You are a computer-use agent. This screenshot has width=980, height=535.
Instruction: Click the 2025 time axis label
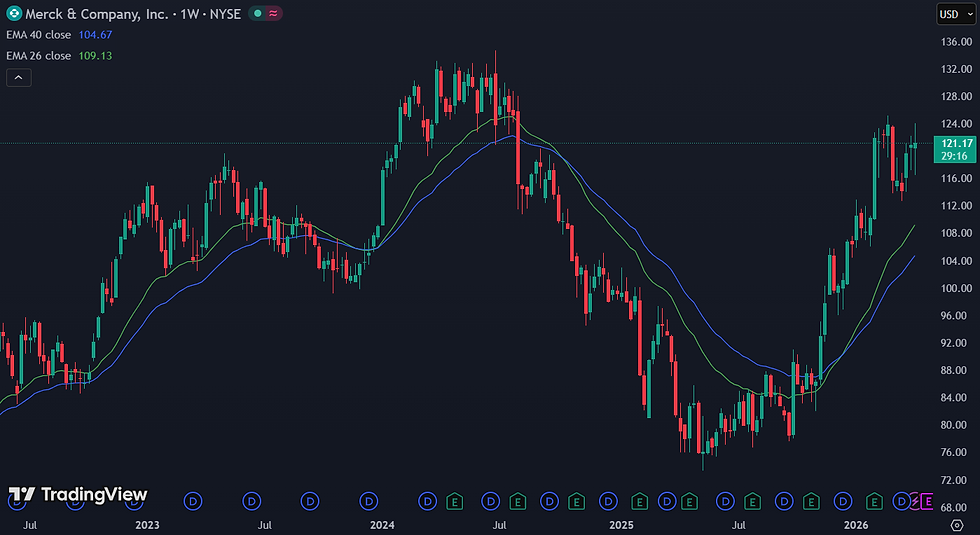[x=621, y=525]
